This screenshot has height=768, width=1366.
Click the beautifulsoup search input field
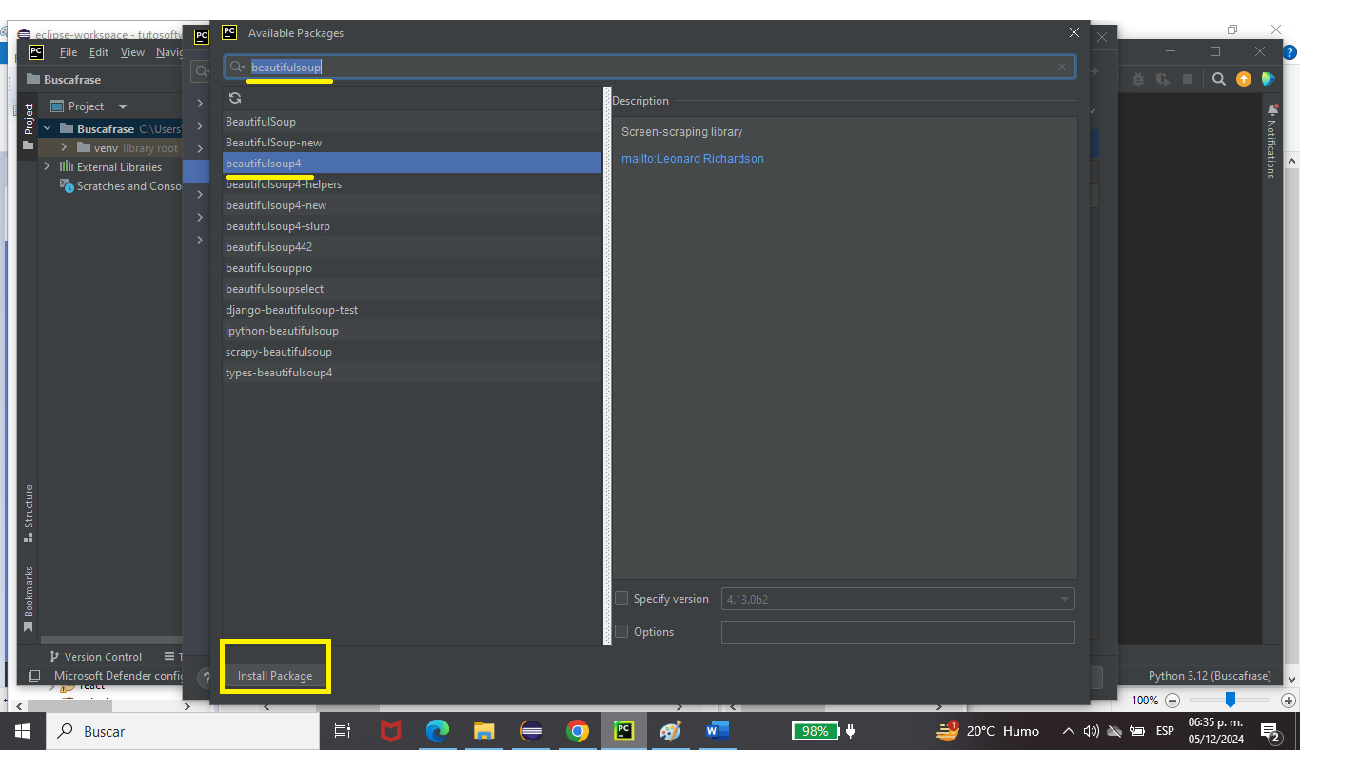coord(650,67)
